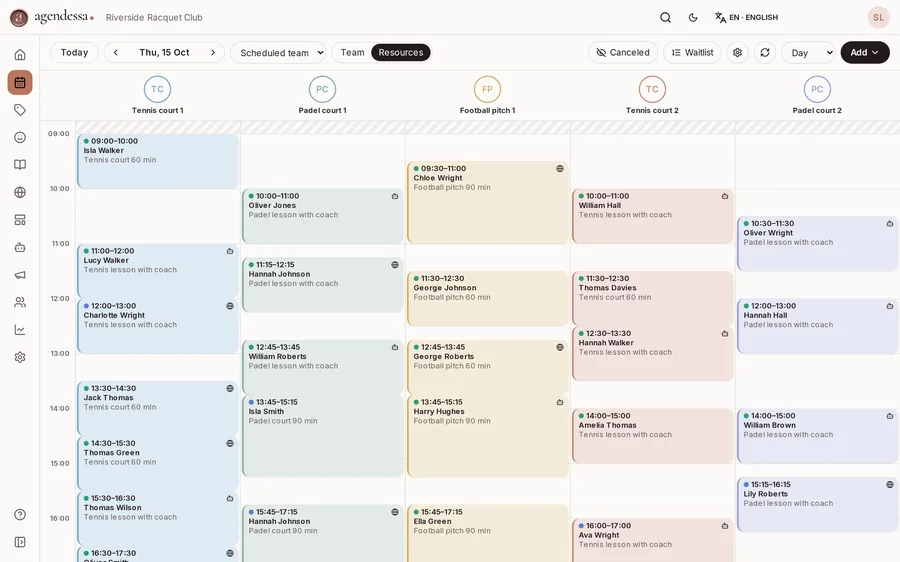
Task: Click the agendessa logo
Action: pyautogui.click(x=52, y=17)
